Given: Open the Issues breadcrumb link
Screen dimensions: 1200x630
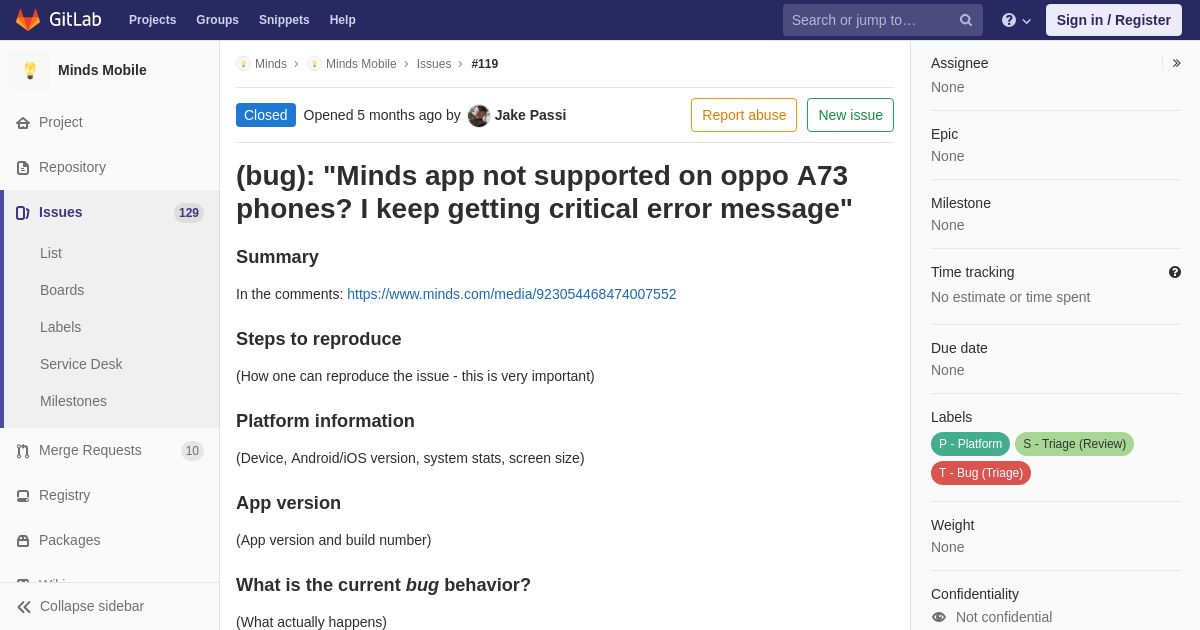Looking at the screenshot, I should [434, 64].
